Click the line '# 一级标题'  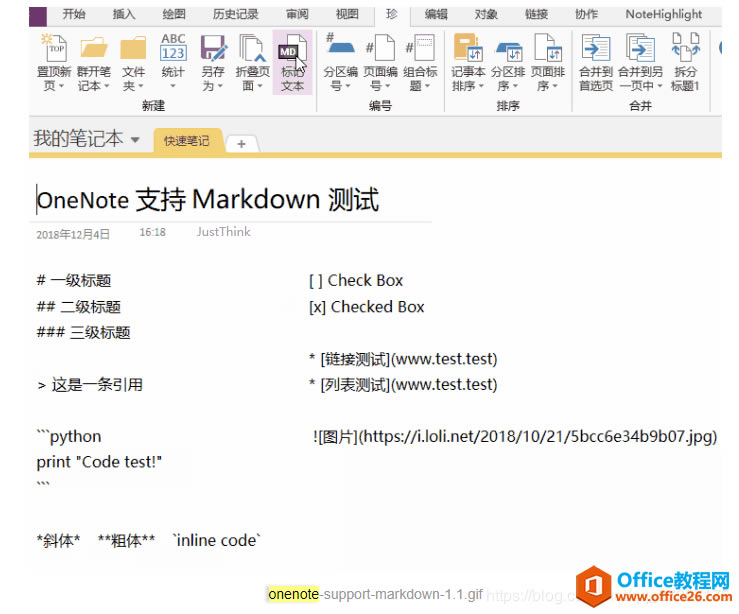74,281
